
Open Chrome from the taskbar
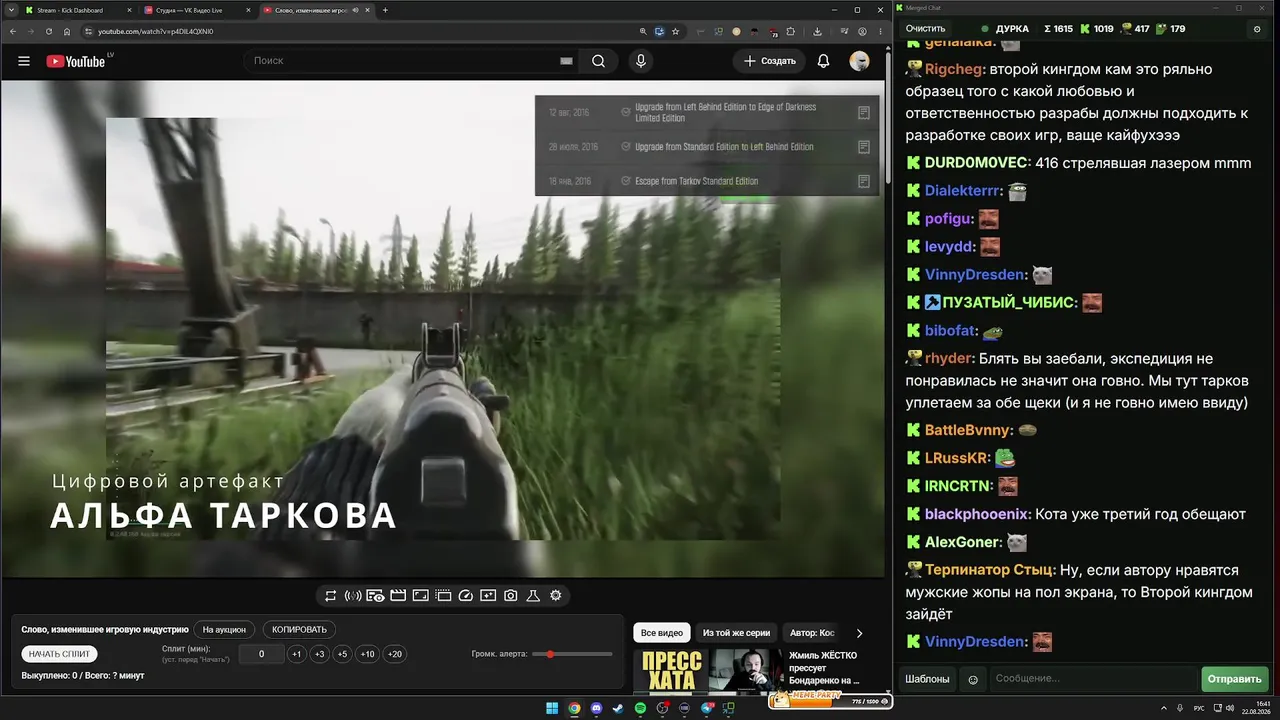click(x=574, y=709)
